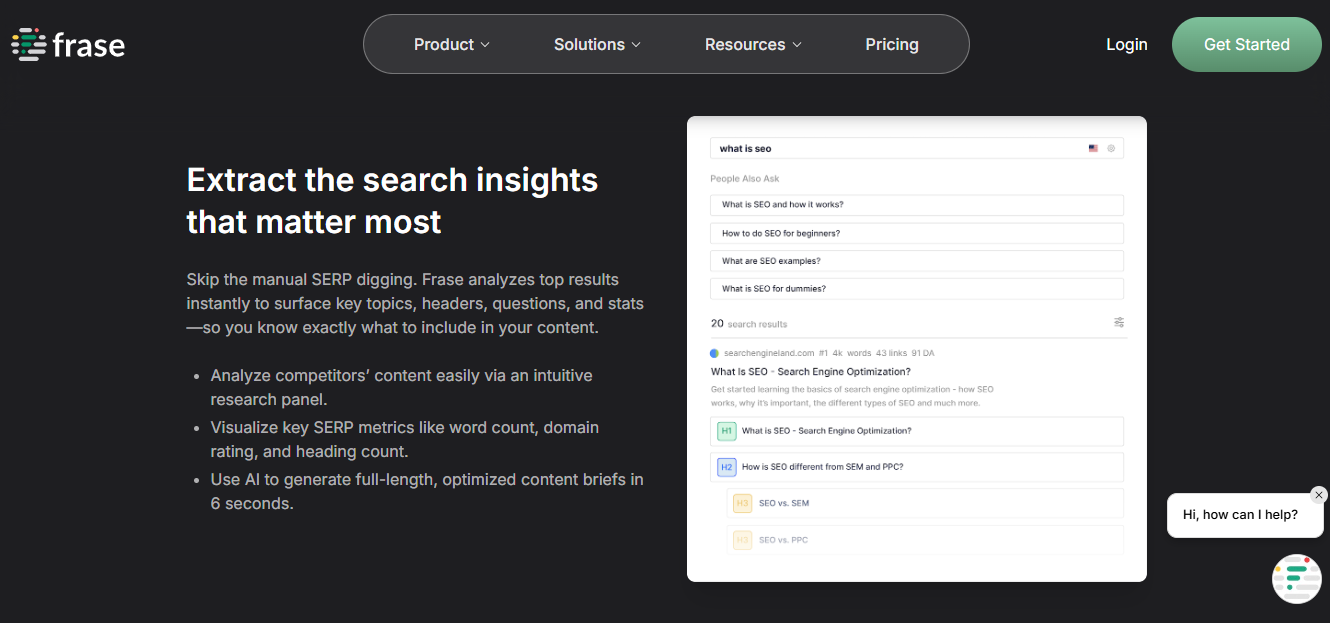This screenshot has width=1330, height=623.
Task: Click the US flag icon in search box
Action: 1093,149
